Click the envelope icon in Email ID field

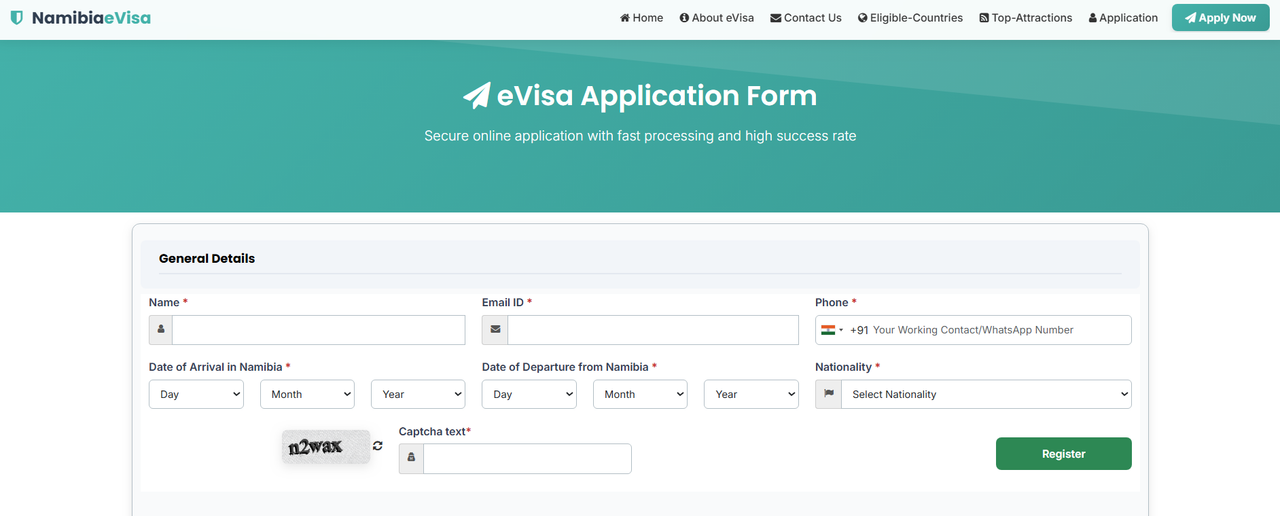coord(495,330)
